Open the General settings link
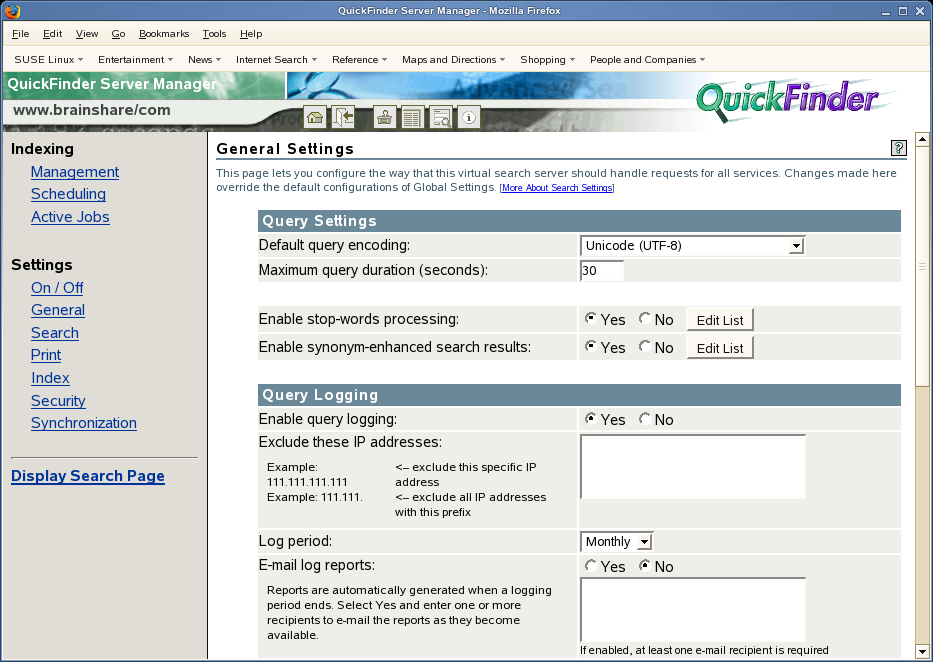 (x=58, y=310)
